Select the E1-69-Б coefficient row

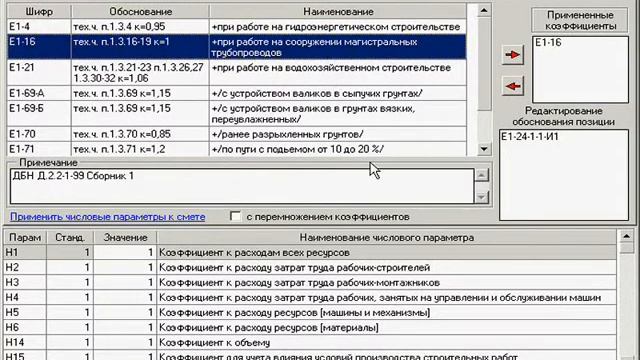[237, 114]
